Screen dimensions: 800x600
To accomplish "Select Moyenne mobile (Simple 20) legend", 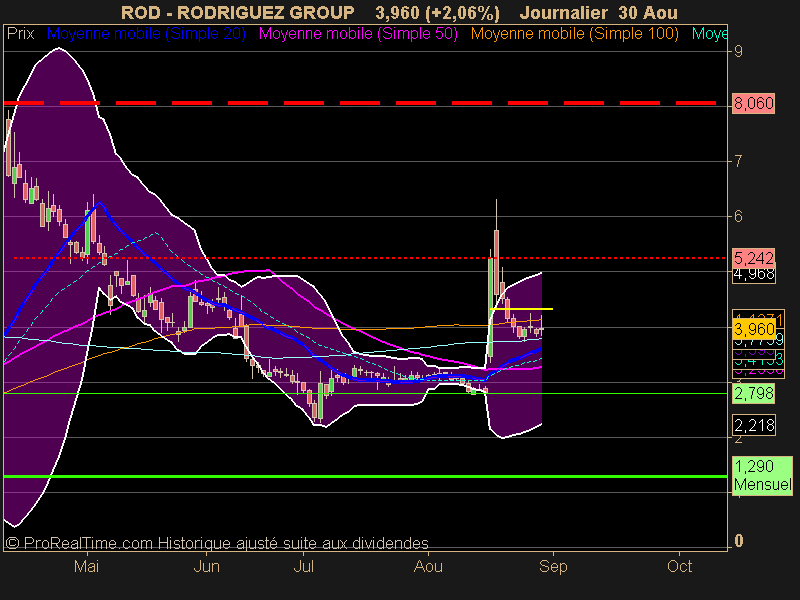I will pos(146,34).
